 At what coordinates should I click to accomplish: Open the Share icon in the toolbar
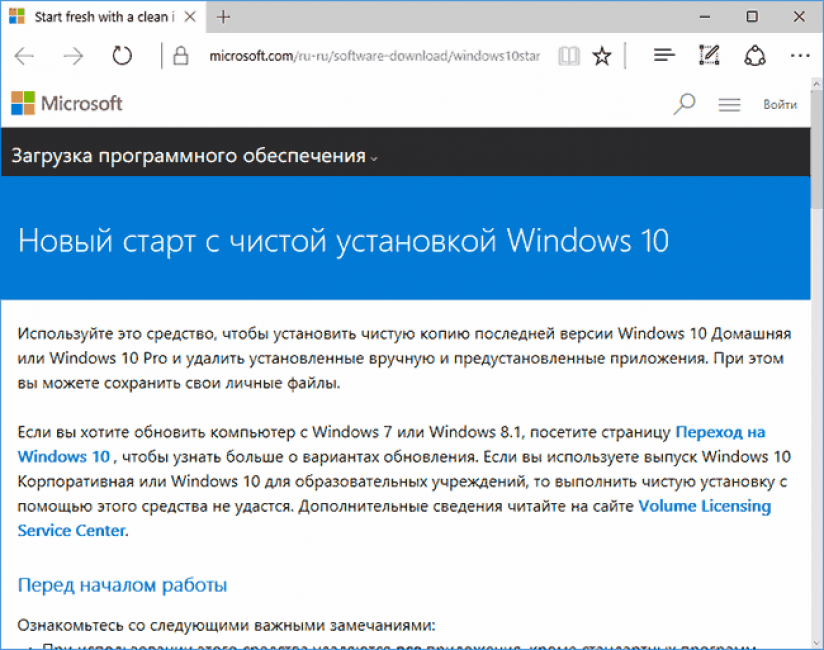755,55
